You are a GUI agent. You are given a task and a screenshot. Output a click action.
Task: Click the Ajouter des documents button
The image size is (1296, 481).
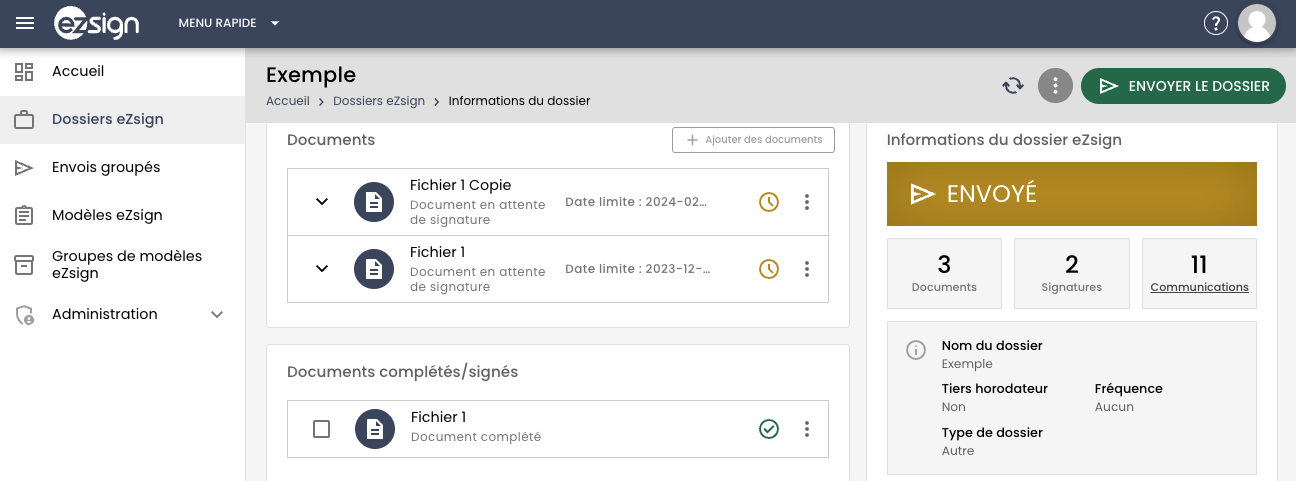click(x=753, y=140)
